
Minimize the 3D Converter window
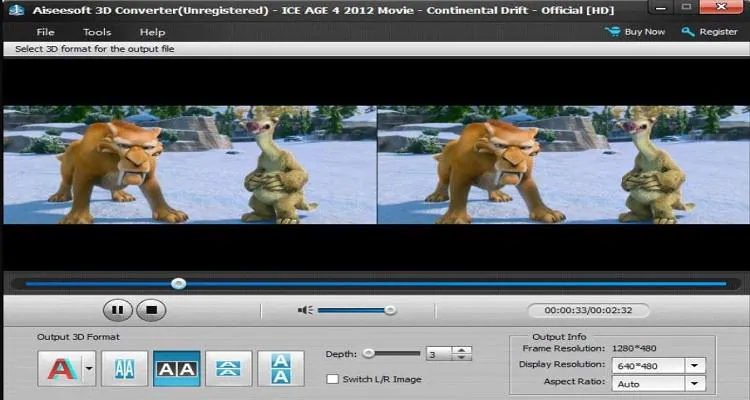coord(661,7)
